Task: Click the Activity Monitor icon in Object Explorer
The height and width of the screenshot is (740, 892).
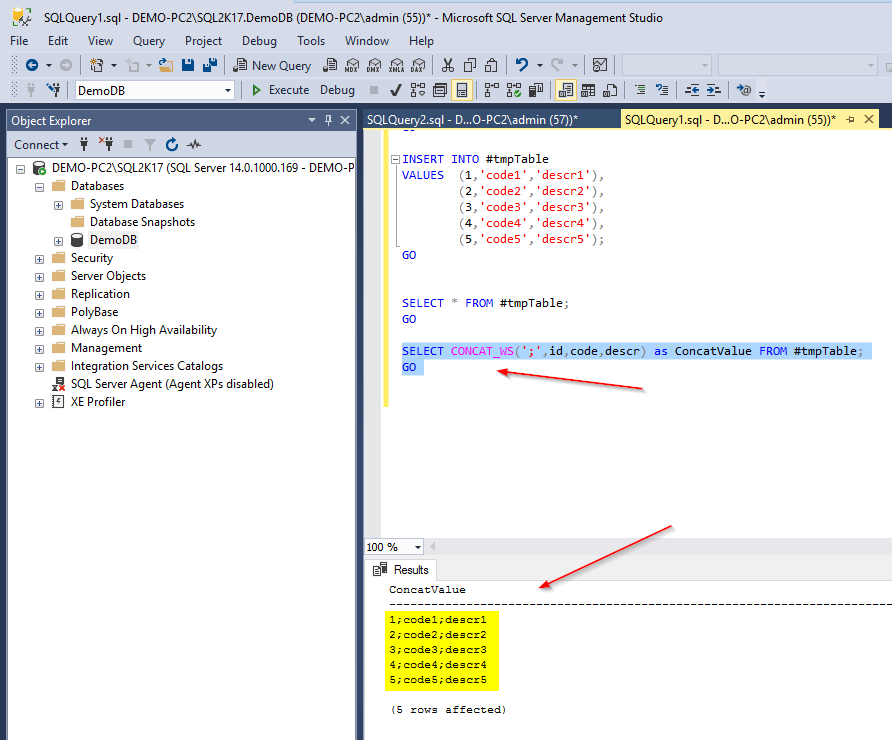Action: tap(194, 144)
